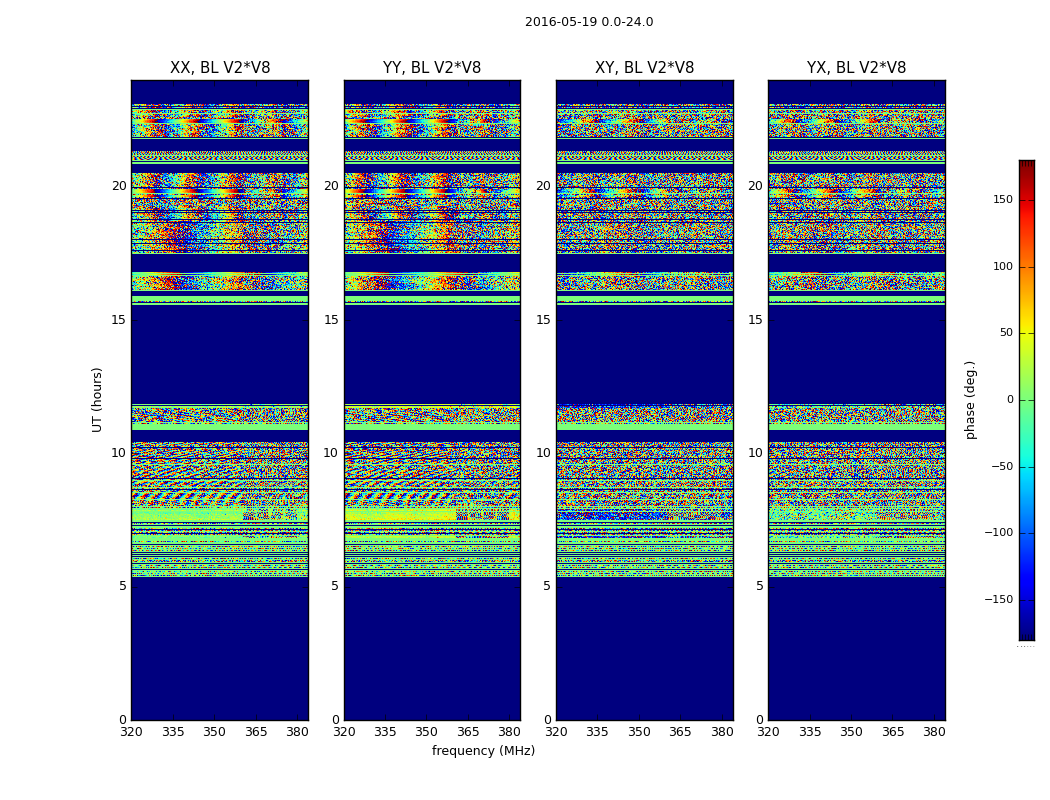Click colorbar tick label "−100"
This screenshot has width=1050, height=800.
pyautogui.click(x=998, y=532)
